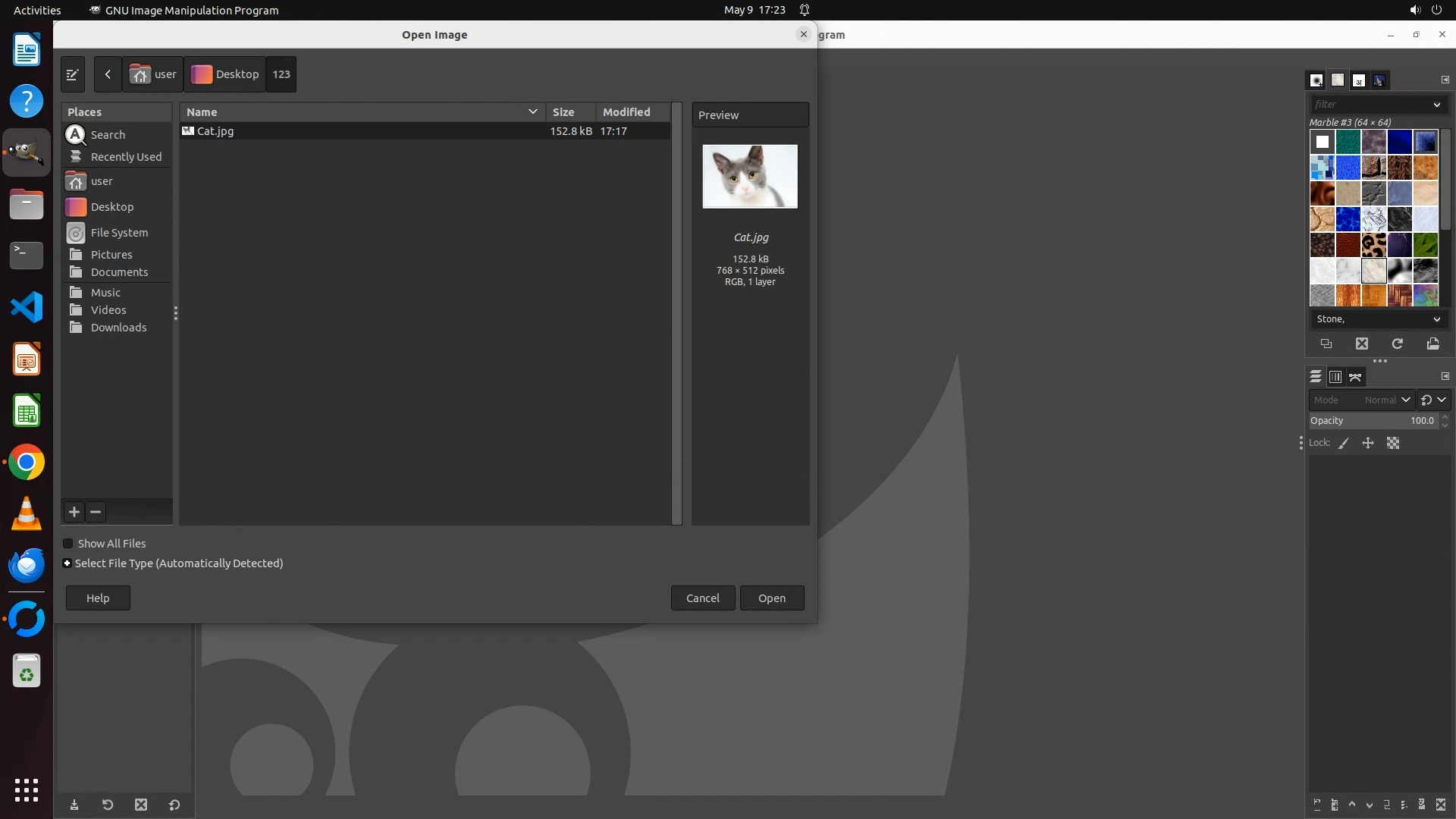Select the leopard pattern swatch
Viewport: 1456px width, 819px height.
[x=1373, y=244]
